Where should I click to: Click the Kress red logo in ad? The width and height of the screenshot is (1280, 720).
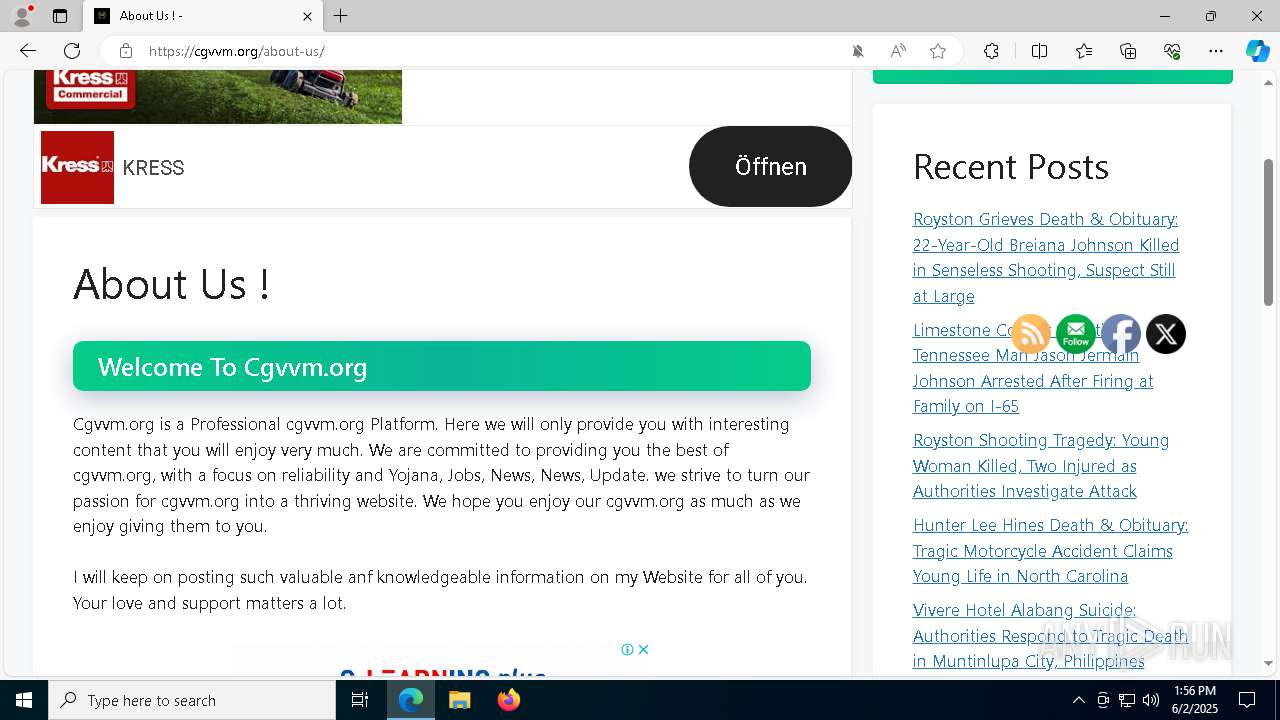click(x=77, y=167)
